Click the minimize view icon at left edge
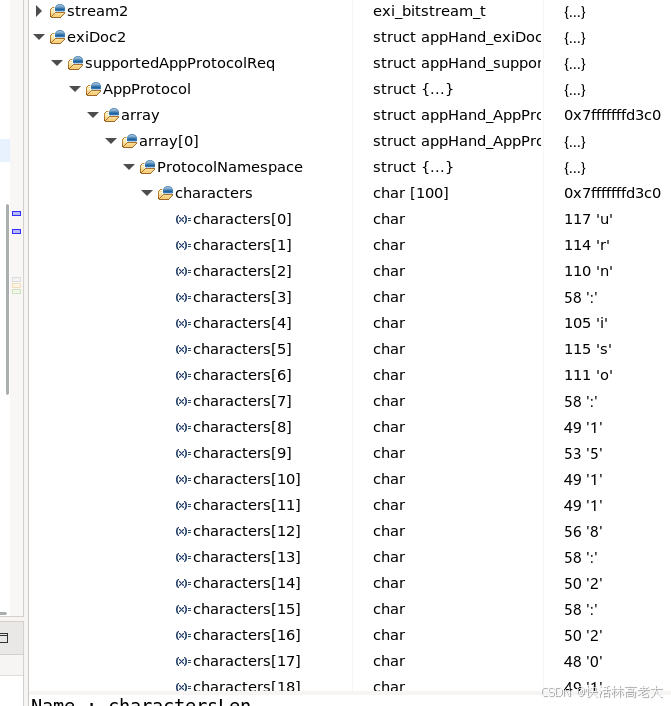The image size is (671, 706). [x=4, y=638]
